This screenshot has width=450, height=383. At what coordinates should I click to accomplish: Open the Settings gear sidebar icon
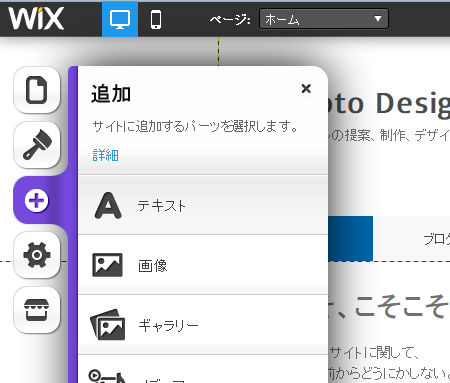pyautogui.click(x=37, y=255)
